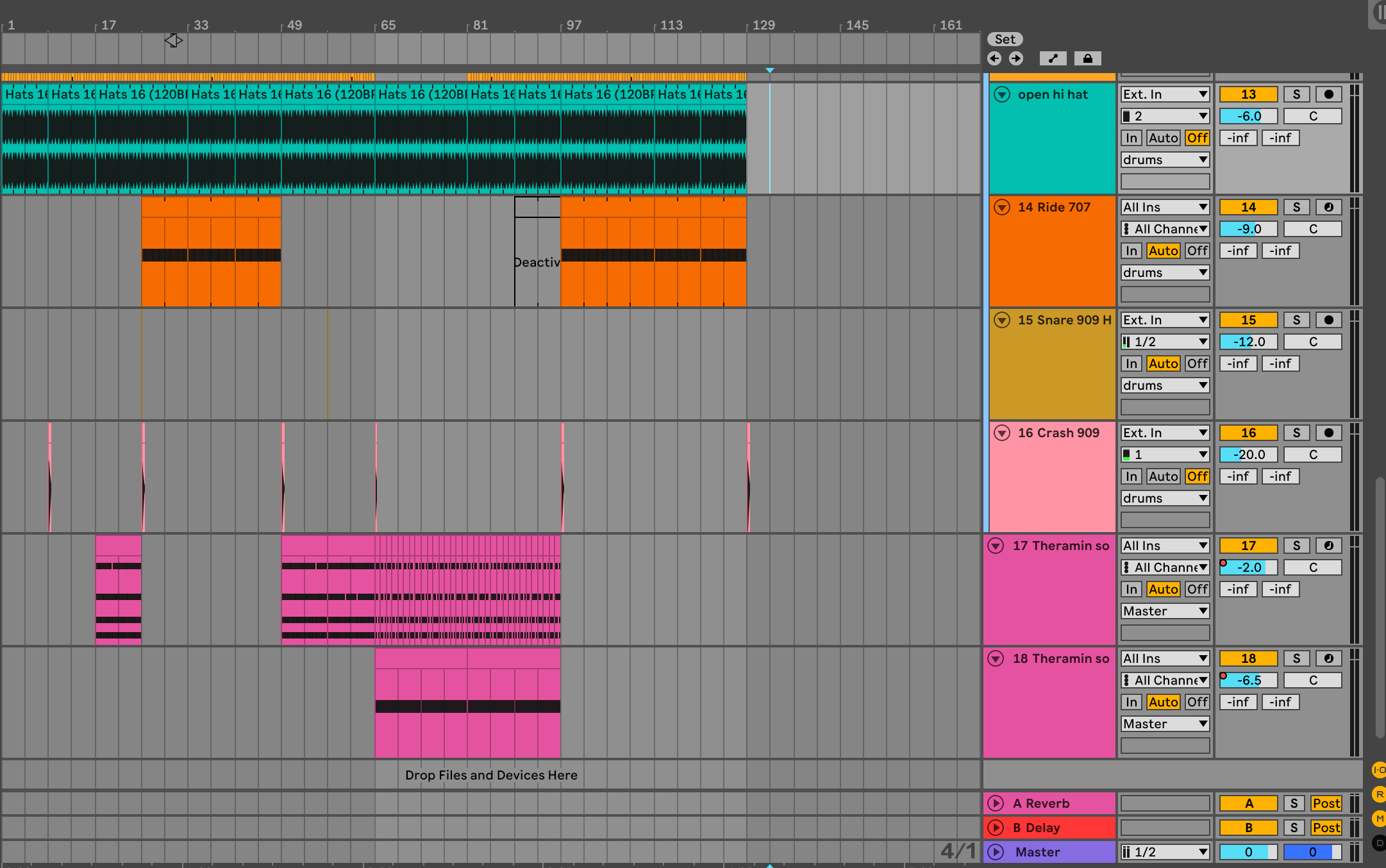Arm 17 Theramin track

[x=1329, y=546]
